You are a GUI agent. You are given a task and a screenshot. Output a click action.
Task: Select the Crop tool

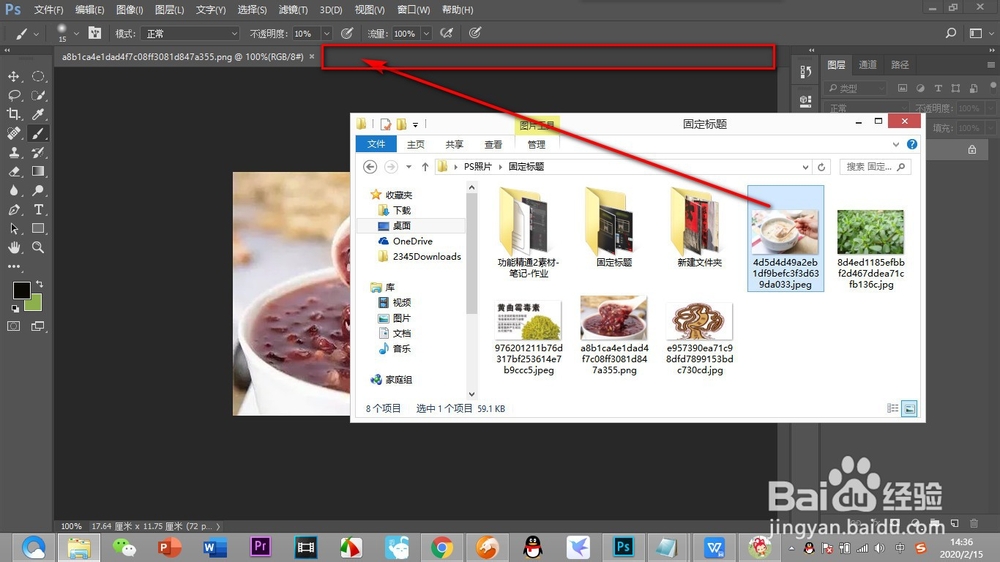click(x=13, y=114)
